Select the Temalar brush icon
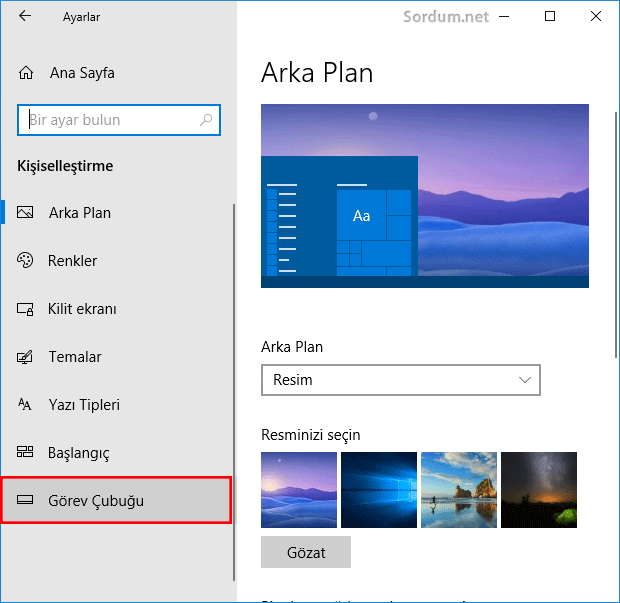620x603 pixels. (25, 357)
